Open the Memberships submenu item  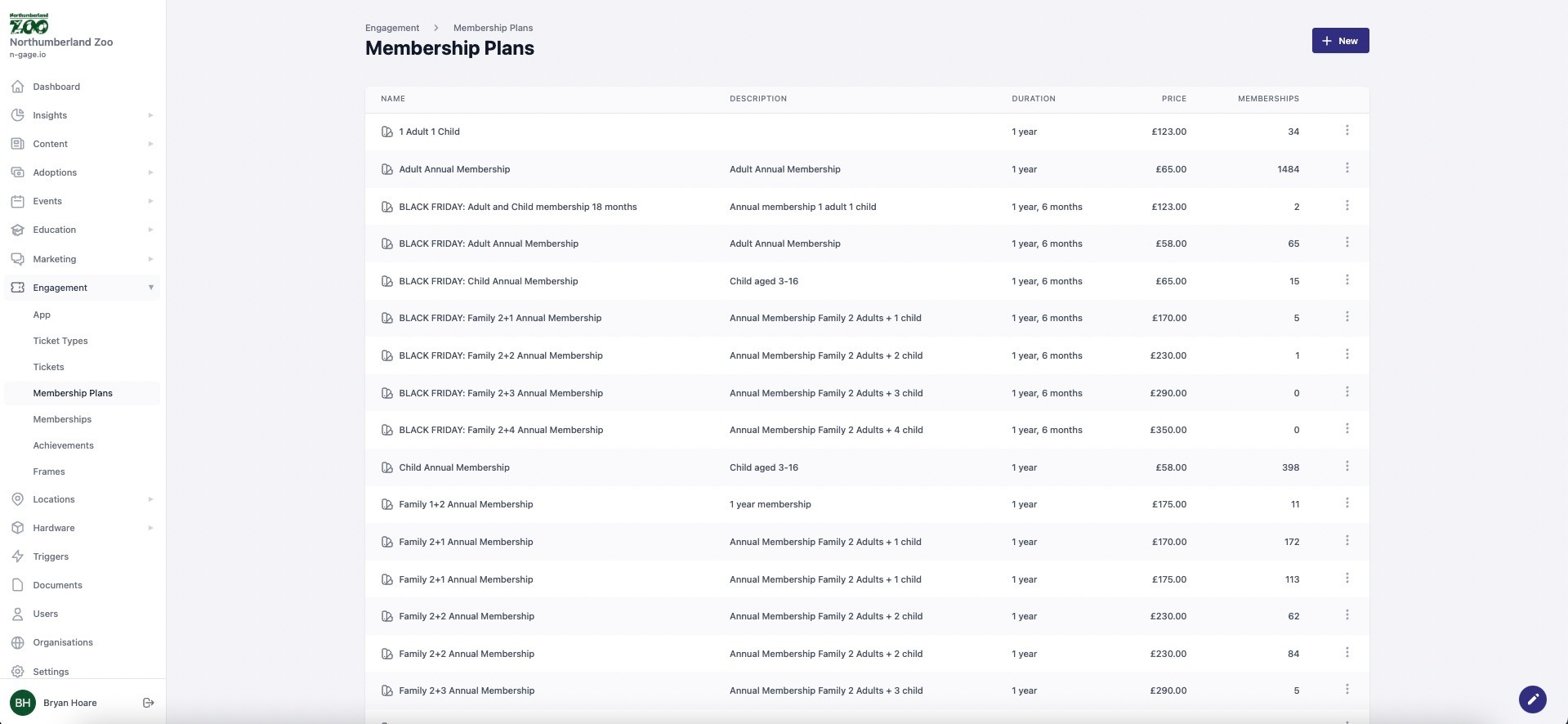coord(62,419)
